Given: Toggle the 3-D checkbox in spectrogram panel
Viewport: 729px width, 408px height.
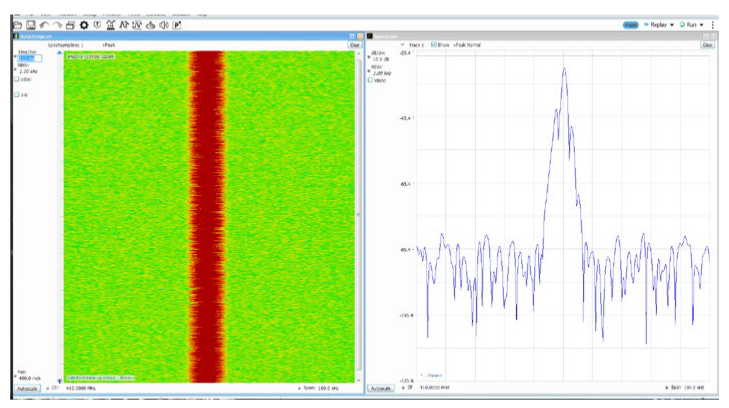Looking at the screenshot, I should pos(17,95).
